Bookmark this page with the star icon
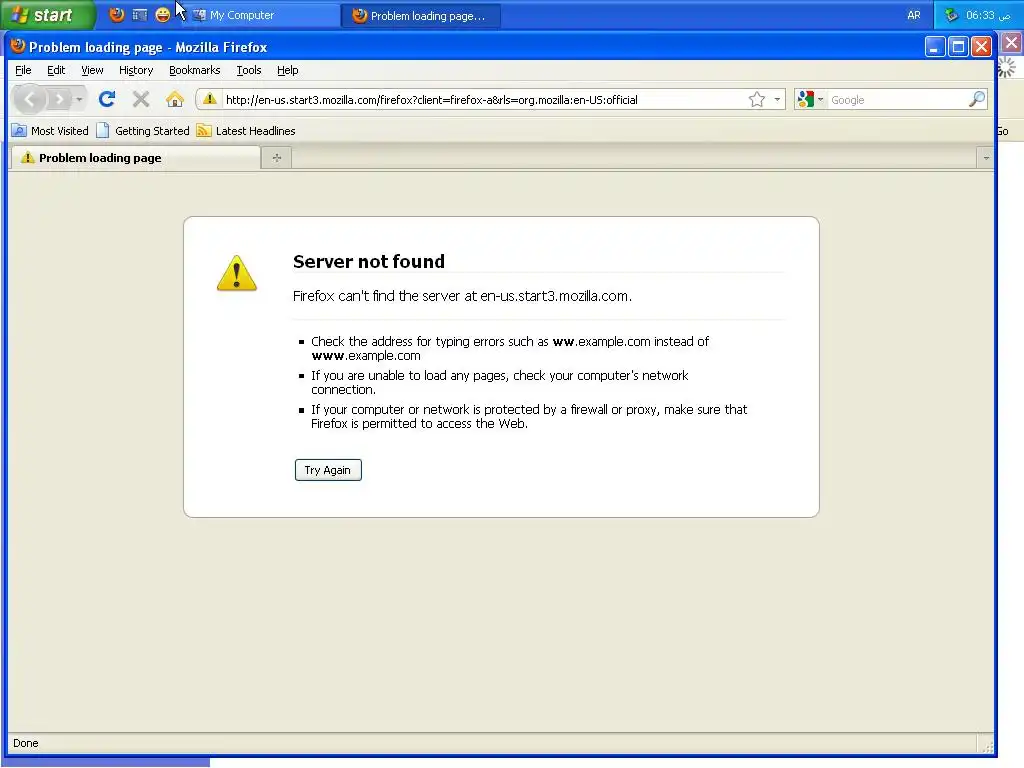 point(756,99)
